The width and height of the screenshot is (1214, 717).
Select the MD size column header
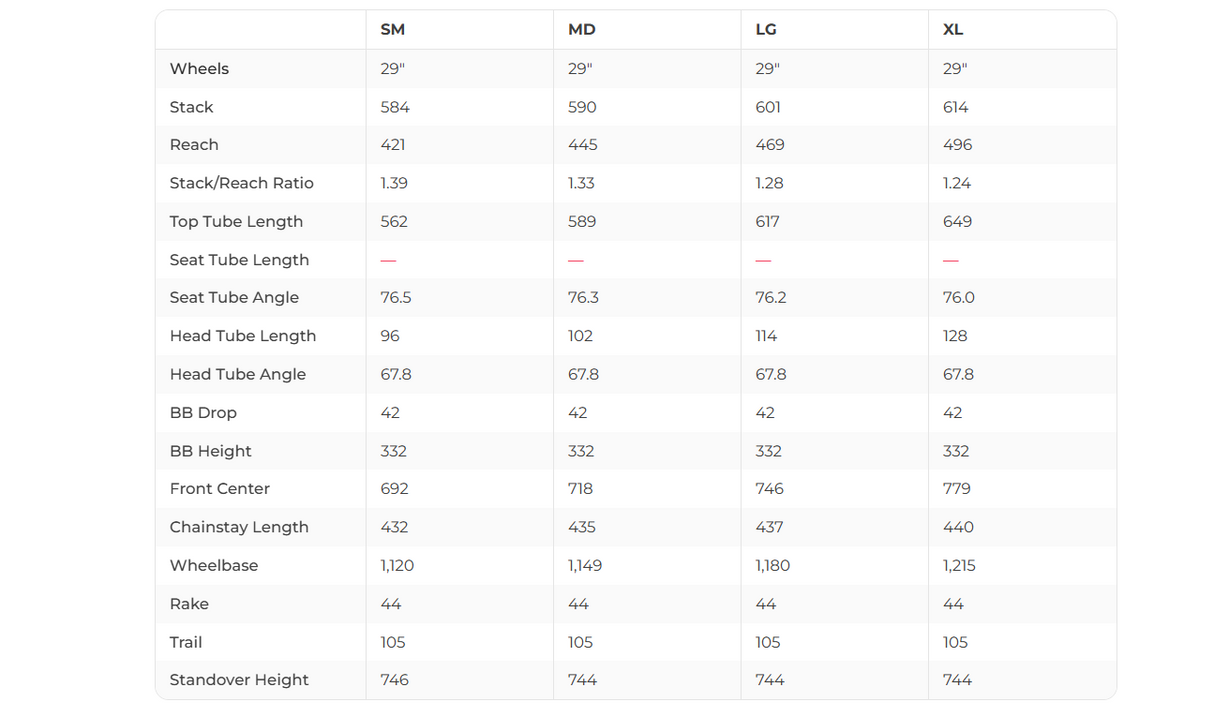coord(581,30)
